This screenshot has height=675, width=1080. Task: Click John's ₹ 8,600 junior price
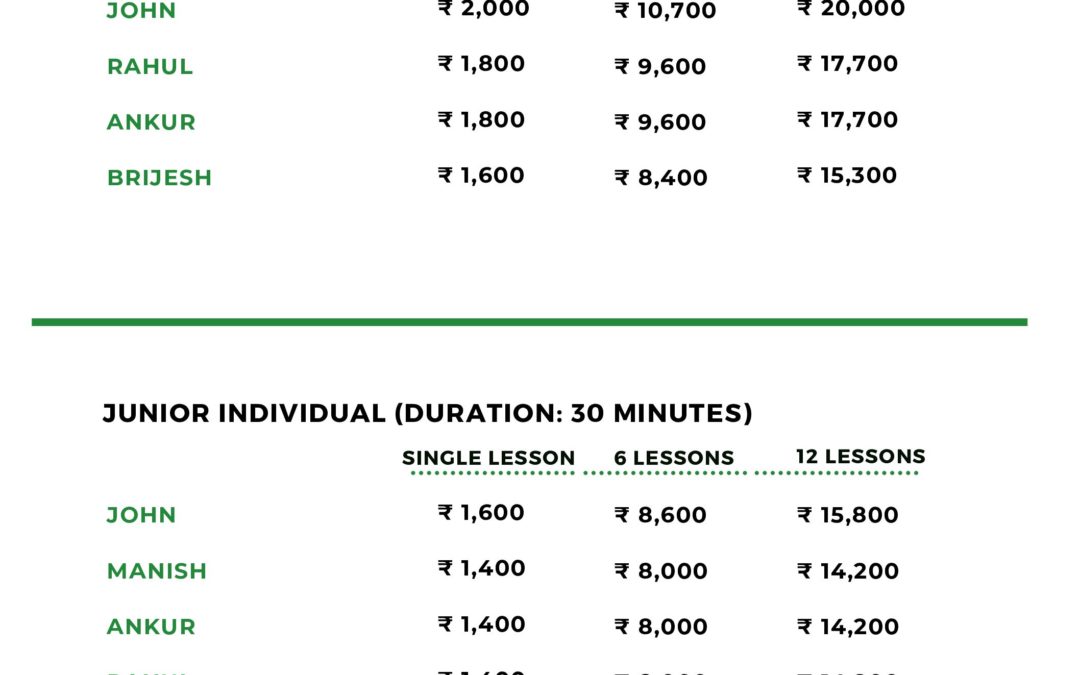pyautogui.click(x=660, y=515)
